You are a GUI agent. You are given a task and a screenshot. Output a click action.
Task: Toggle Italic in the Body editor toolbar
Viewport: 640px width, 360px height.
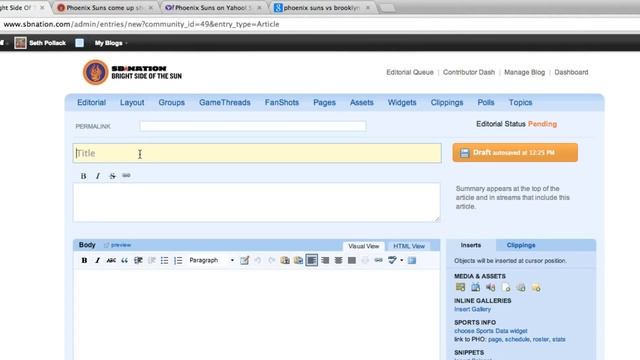(98, 260)
